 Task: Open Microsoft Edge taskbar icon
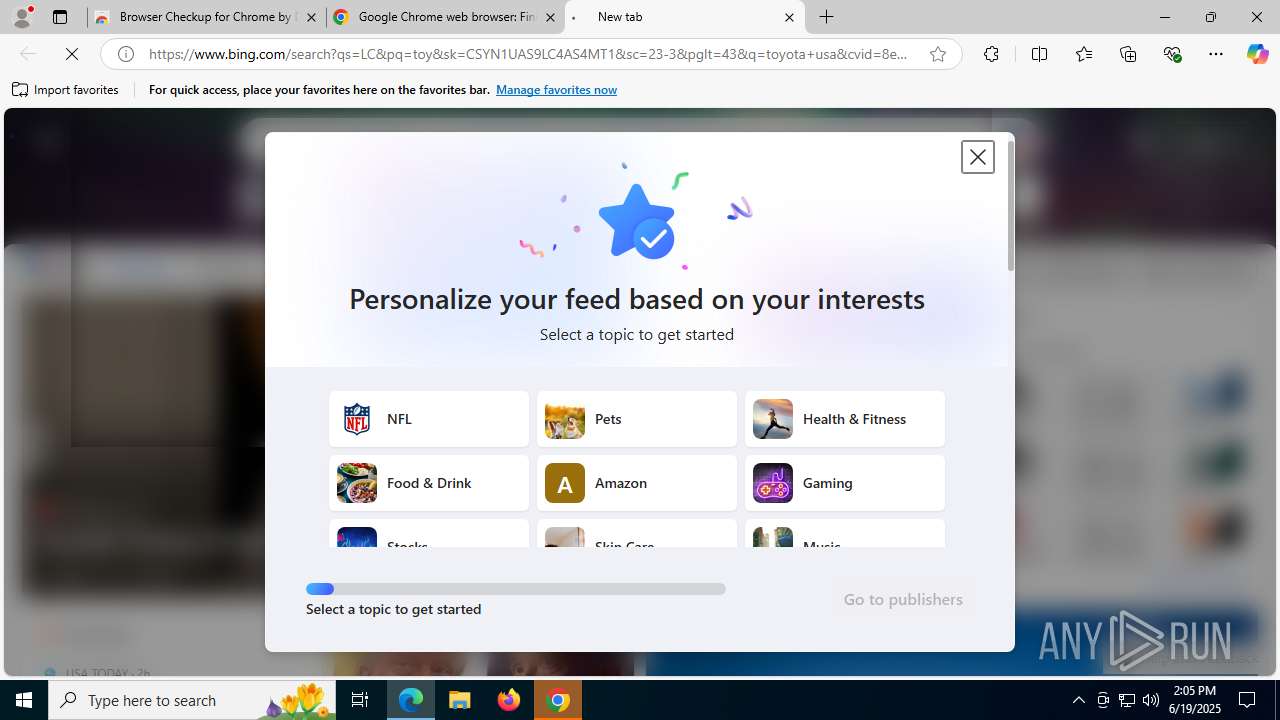tap(411, 700)
